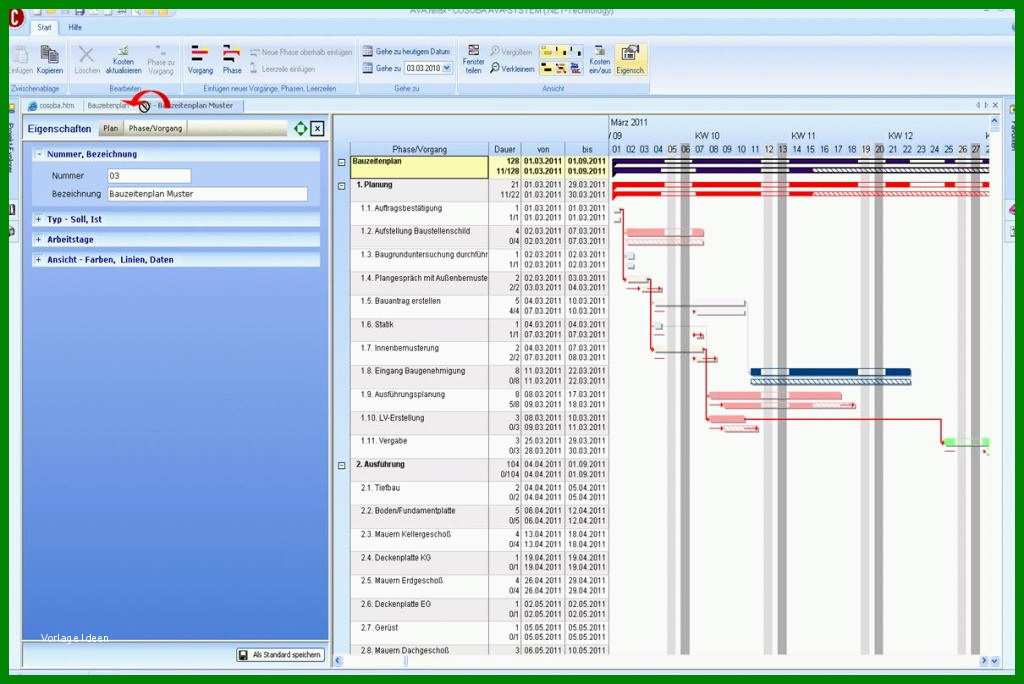The image size is (1024, 684).
Task: Switch to Bauzeitenplan Muster document tab
Action: 195,105
